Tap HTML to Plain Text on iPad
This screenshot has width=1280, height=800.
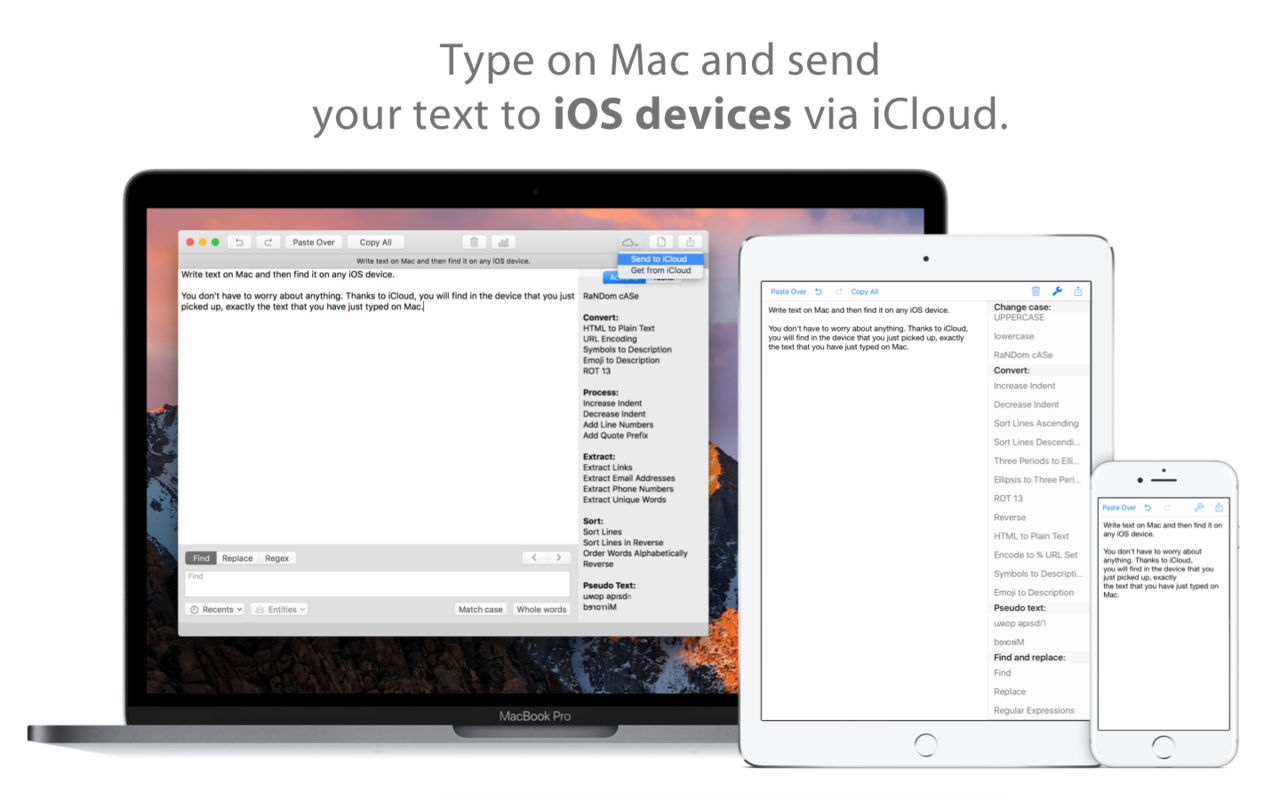[1031, 536]
